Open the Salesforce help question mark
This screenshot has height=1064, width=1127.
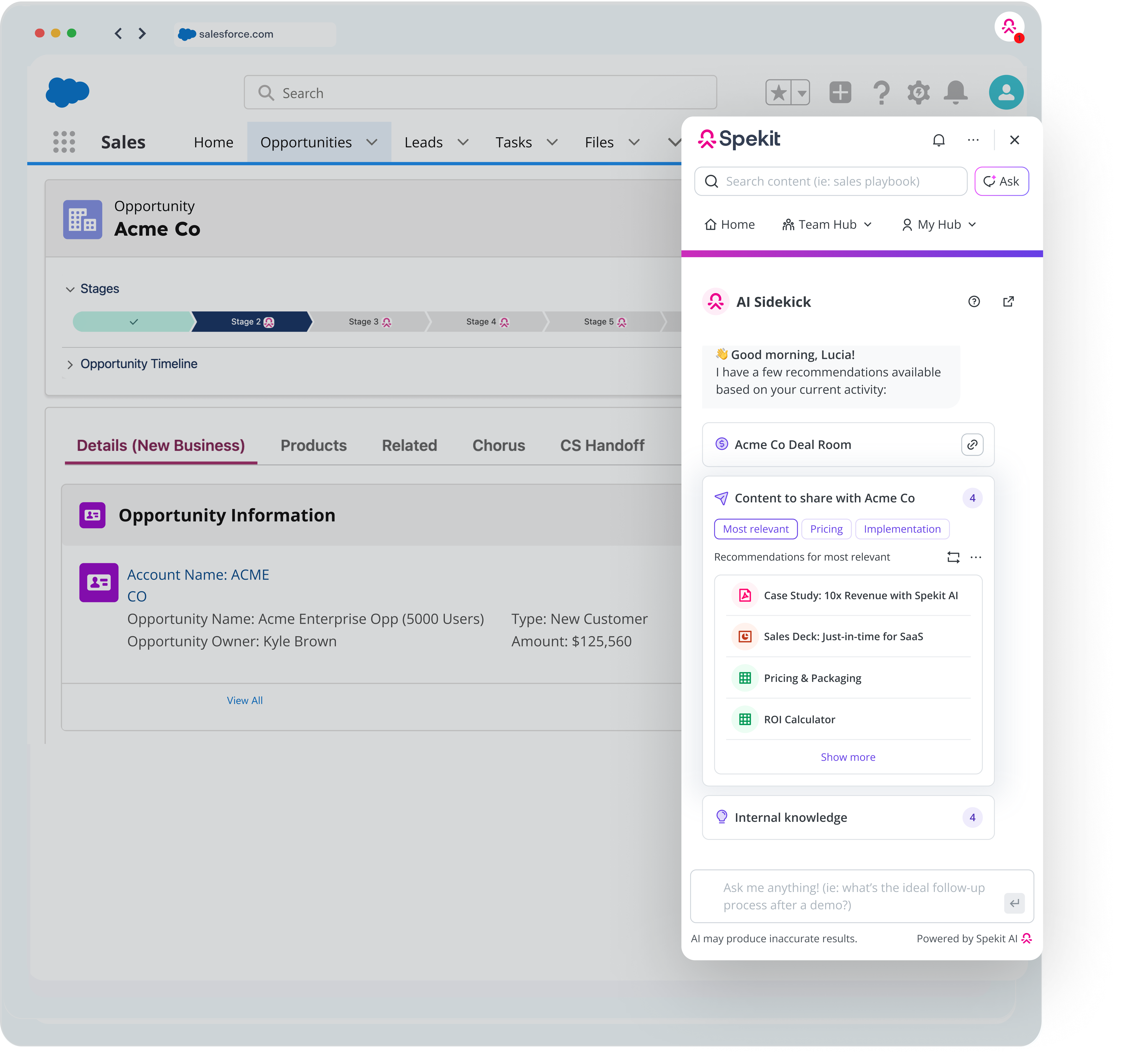tap(881, 92)
